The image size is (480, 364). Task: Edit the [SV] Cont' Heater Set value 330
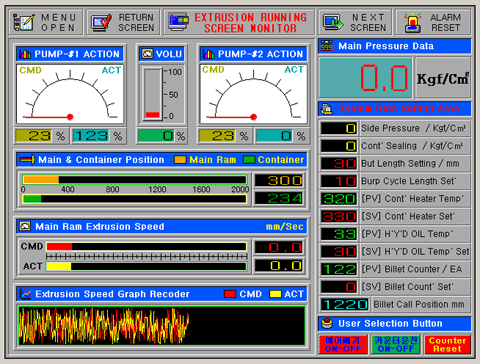pos(339,216)
